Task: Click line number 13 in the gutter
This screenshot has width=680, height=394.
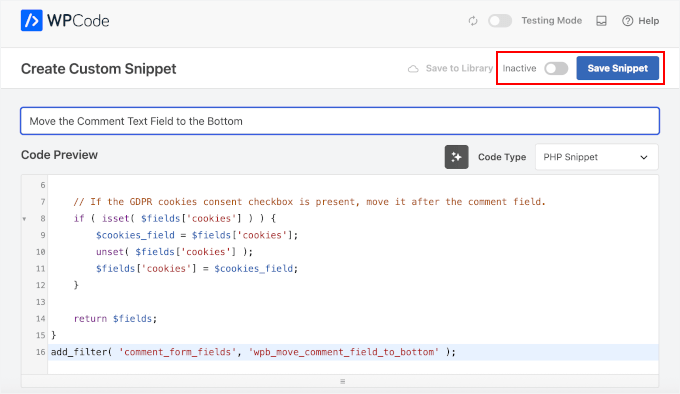Action: pyautogui.click(x=40, y=302)
